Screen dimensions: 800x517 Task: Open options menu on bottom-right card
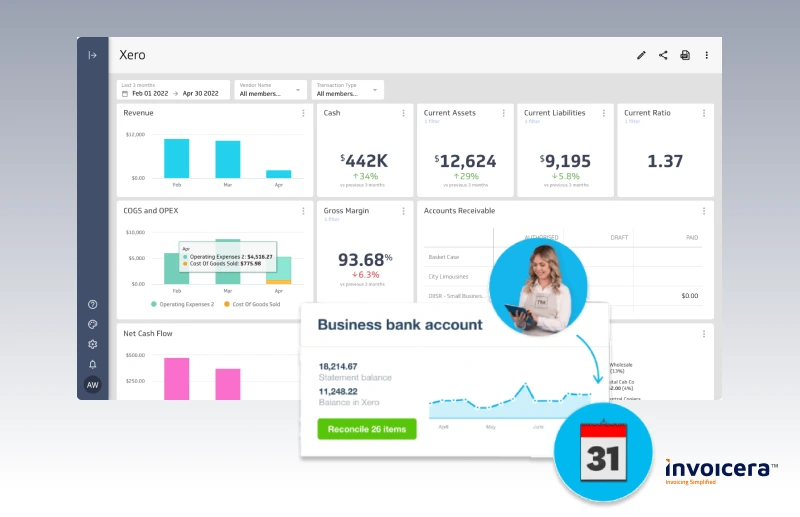pos(704,334)
